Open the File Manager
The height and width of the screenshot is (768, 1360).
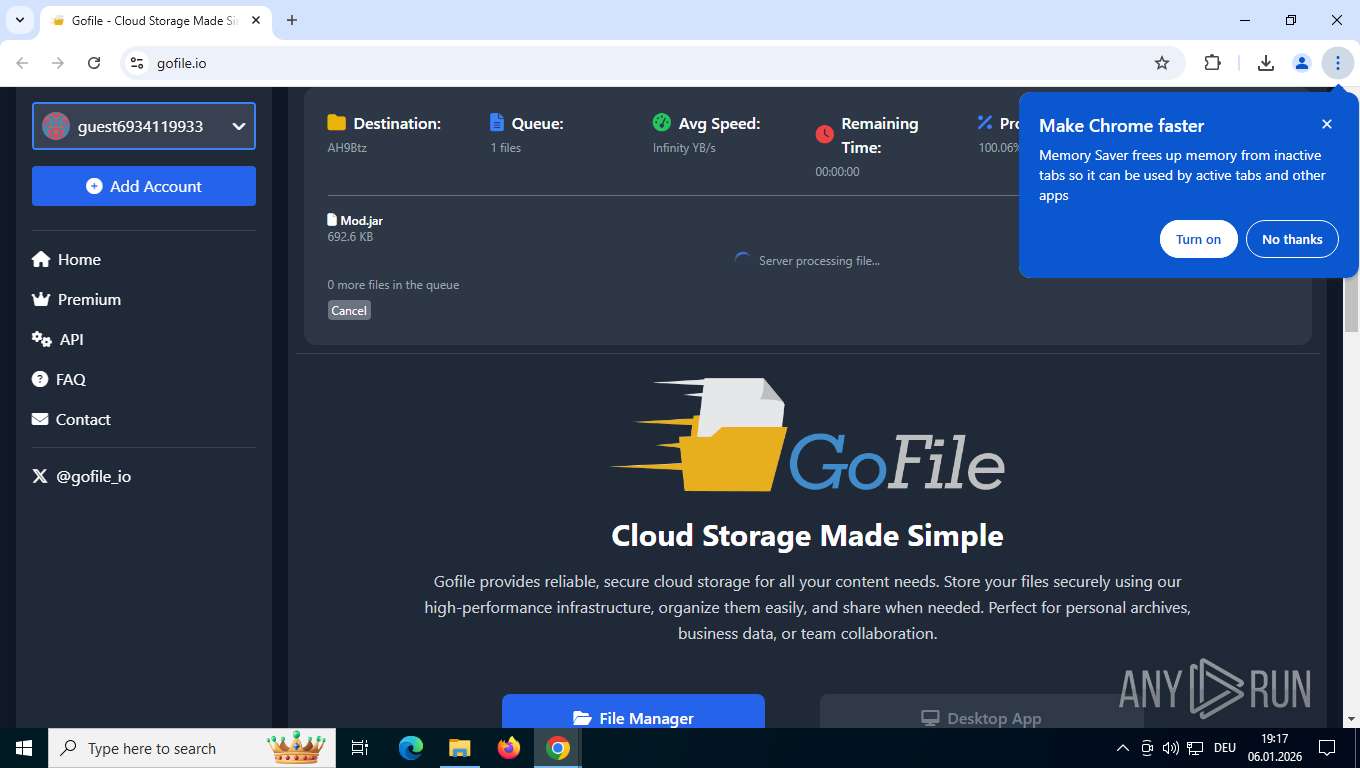[x=633, y=711]
